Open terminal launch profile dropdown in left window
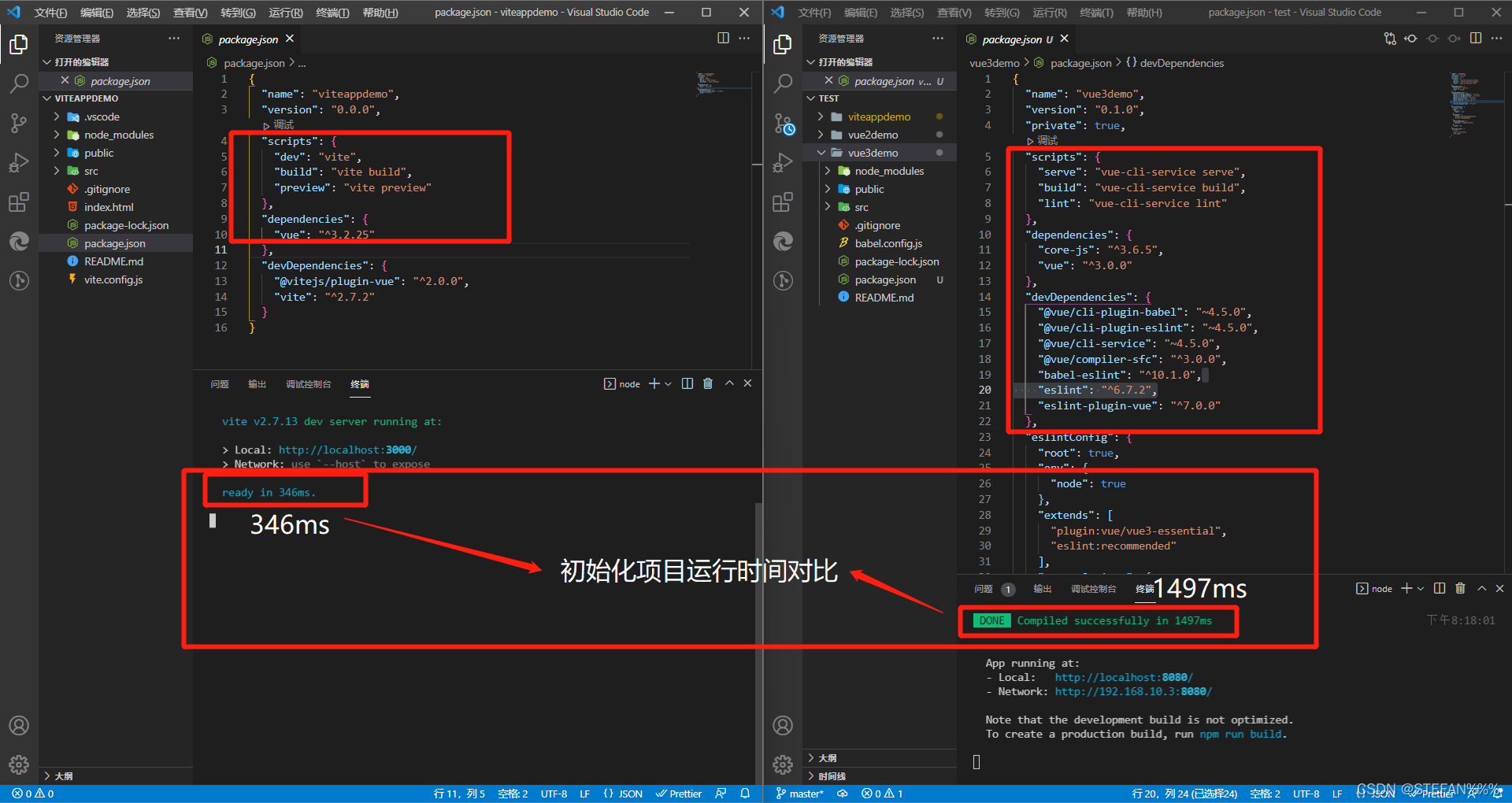 (669, 383)
